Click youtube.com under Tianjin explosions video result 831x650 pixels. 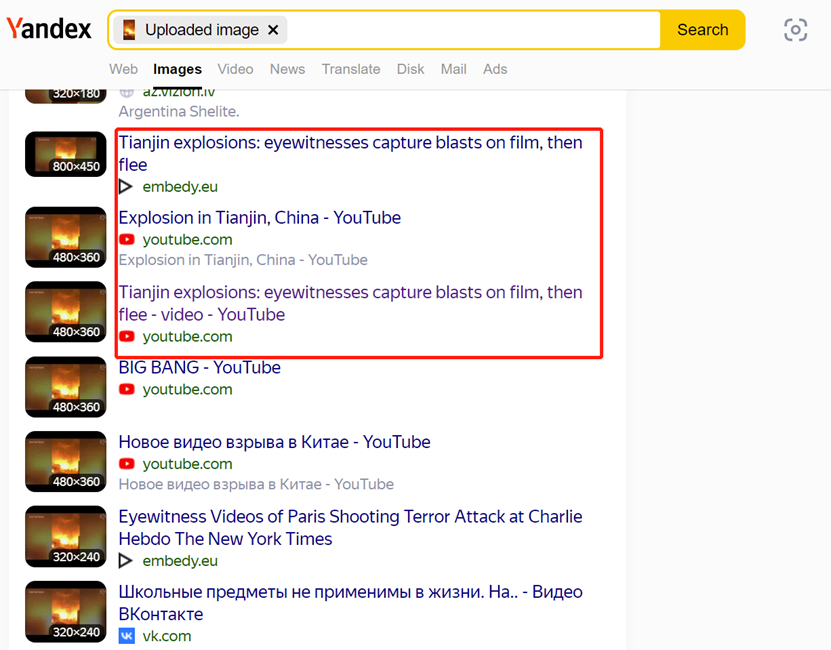(188, 337)
